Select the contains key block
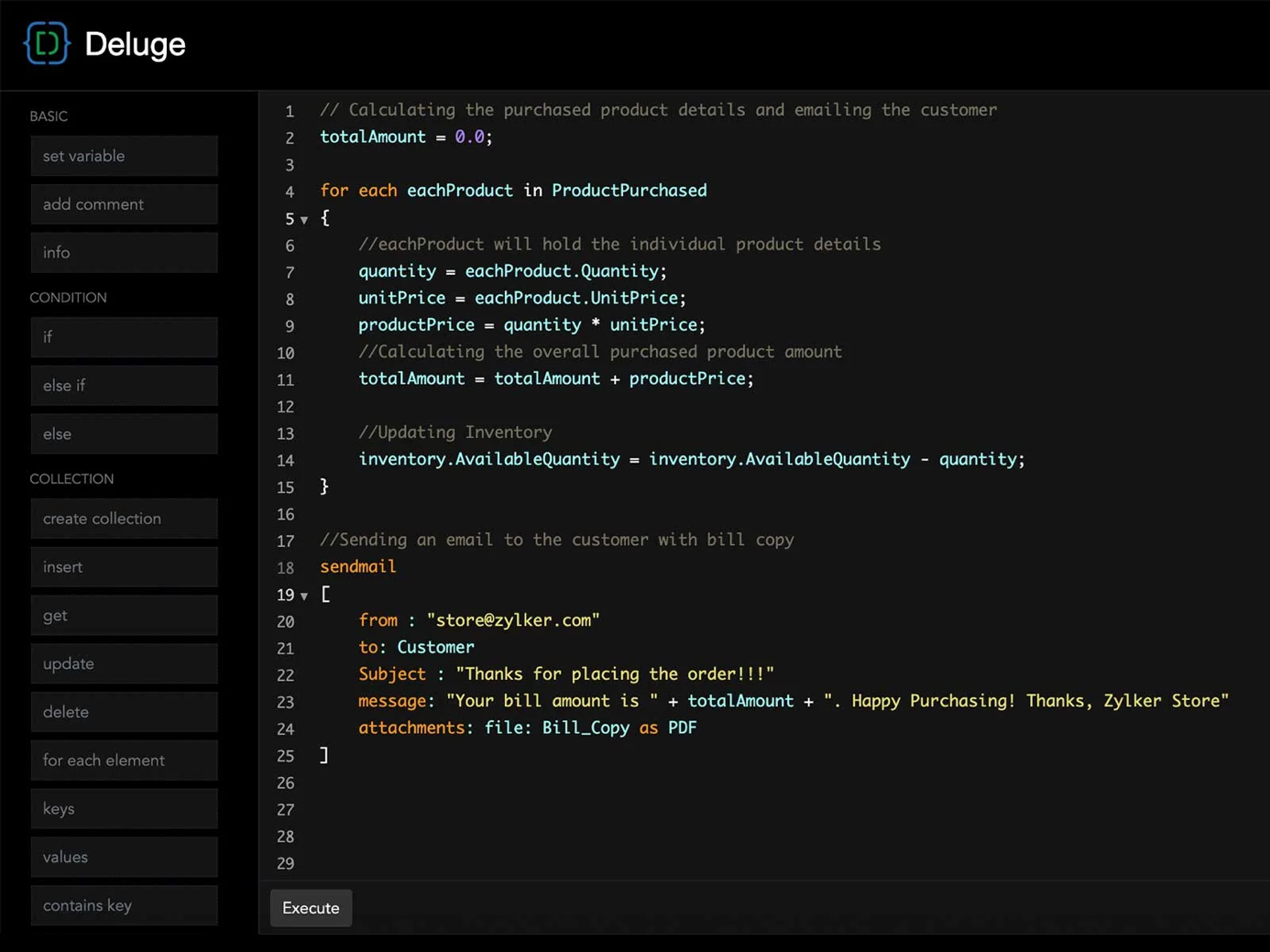 [124, 905]
